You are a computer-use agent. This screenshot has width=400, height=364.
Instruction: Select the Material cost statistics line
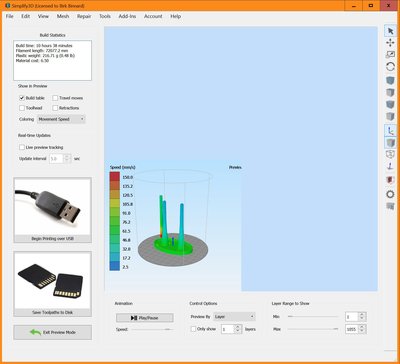click(x=32, y=61)
